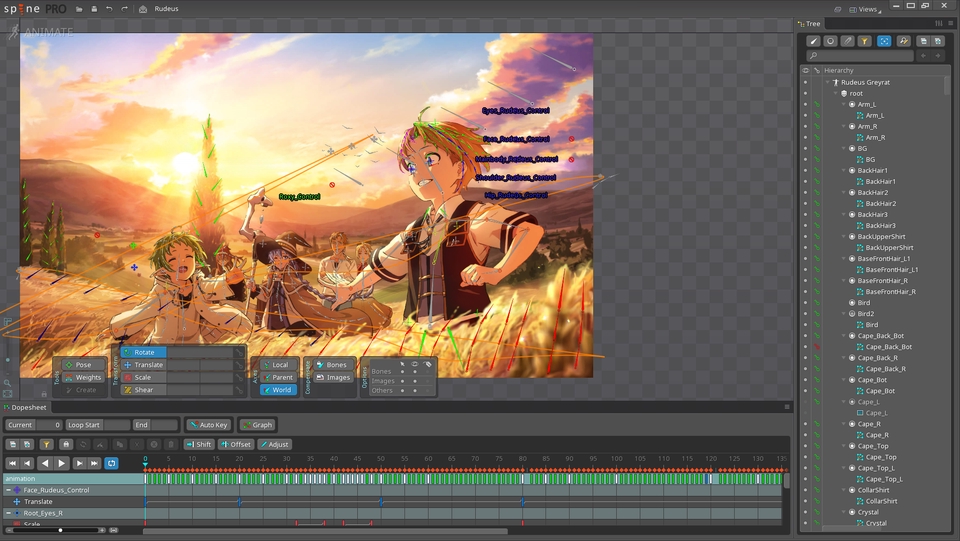Activate the Scale transform tool
Image resolution: width=960 pixels, height=541 pixels.
144,378
